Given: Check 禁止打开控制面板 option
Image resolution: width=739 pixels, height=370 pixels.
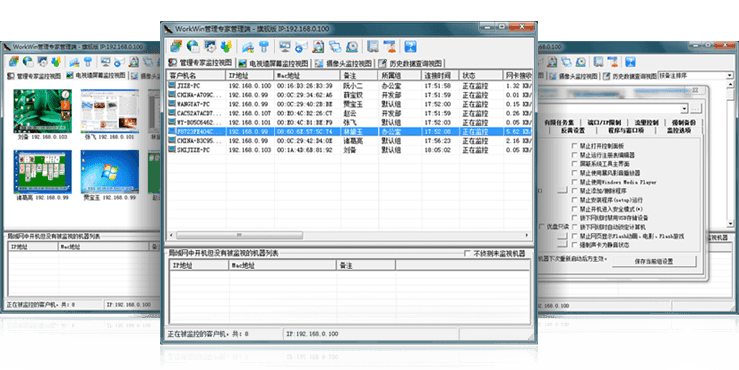Looking at the screenshot, I should coord(575,146).
